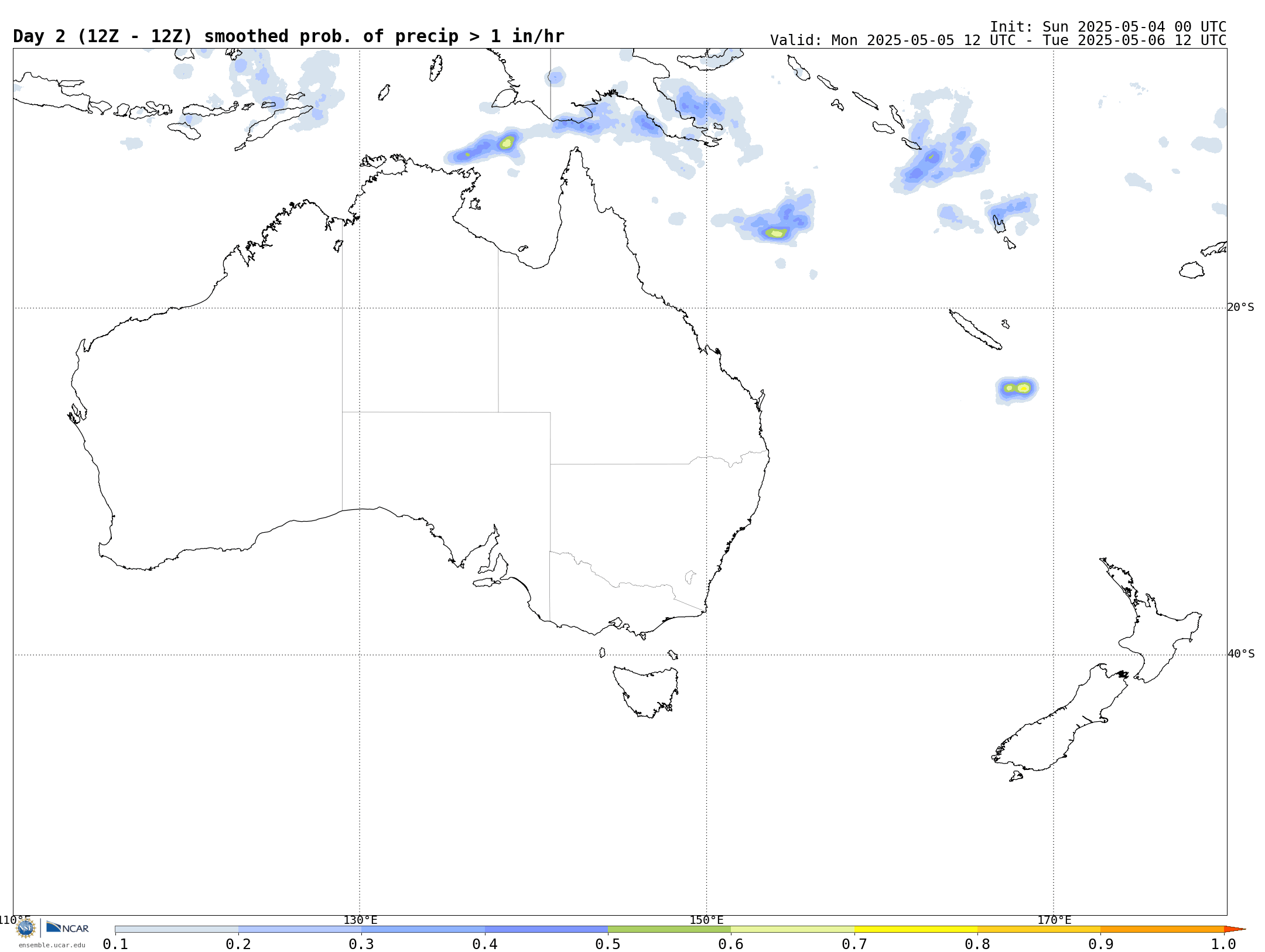Click the 'Valid: Mon 2025-05-05 12 UTC' line
This screenshot has width=1265, height=952.
[998, 40]
